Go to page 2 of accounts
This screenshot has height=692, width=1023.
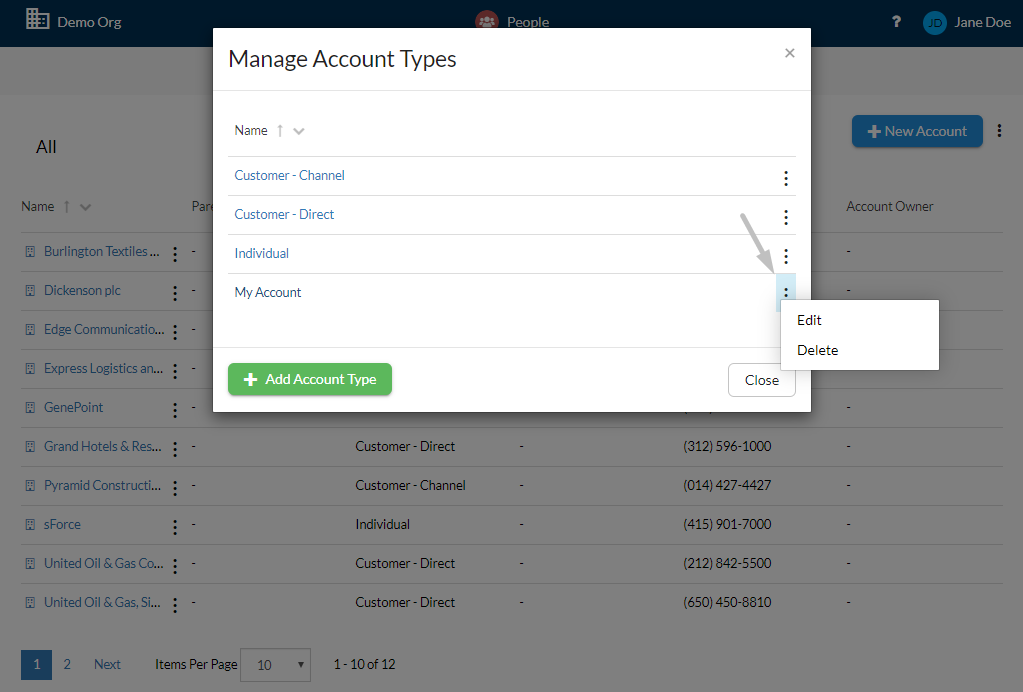[67, 665]
